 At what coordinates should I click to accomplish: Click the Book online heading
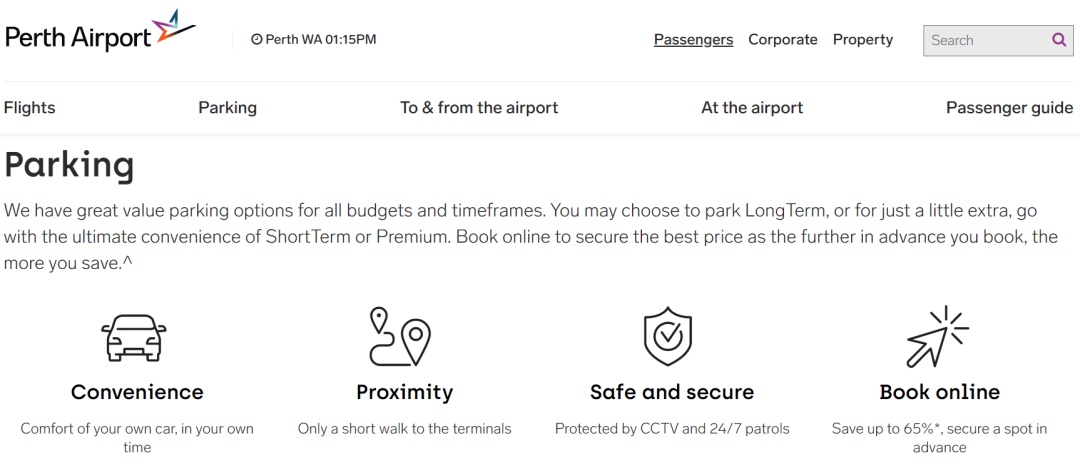939,392
